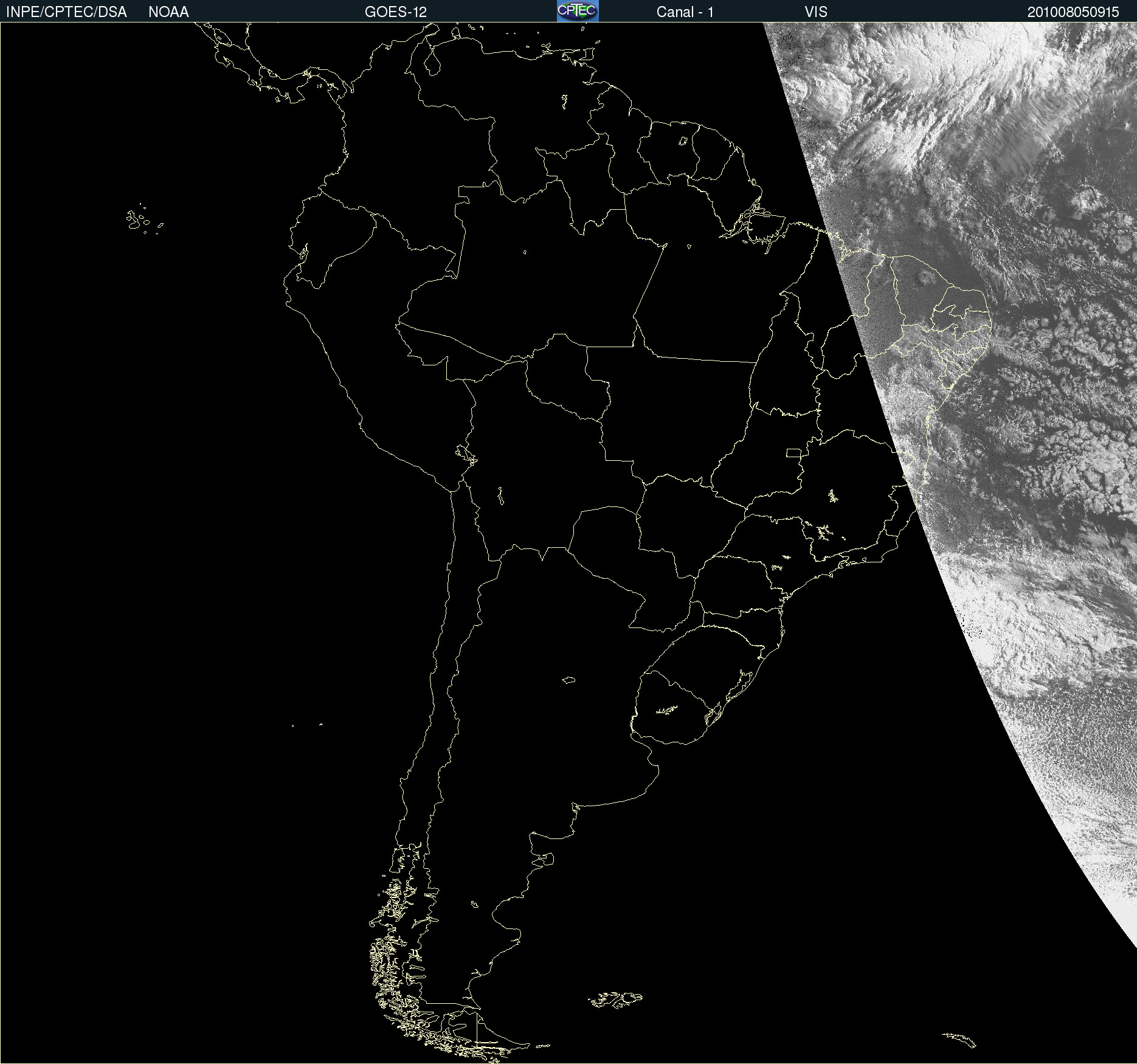
Task: Click the GOES-12 satellite label
Action: 396,12
